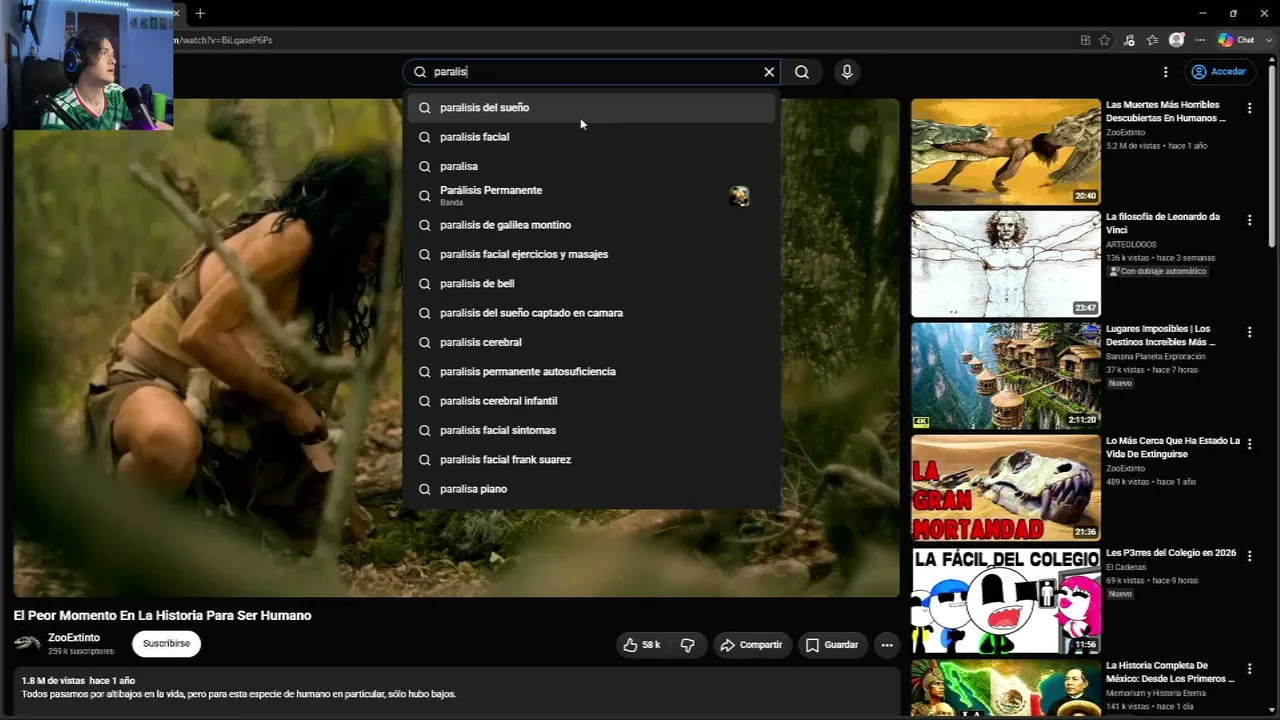Open title "La filosofía de Leonardo da Vinci"

pos(1163,223)
